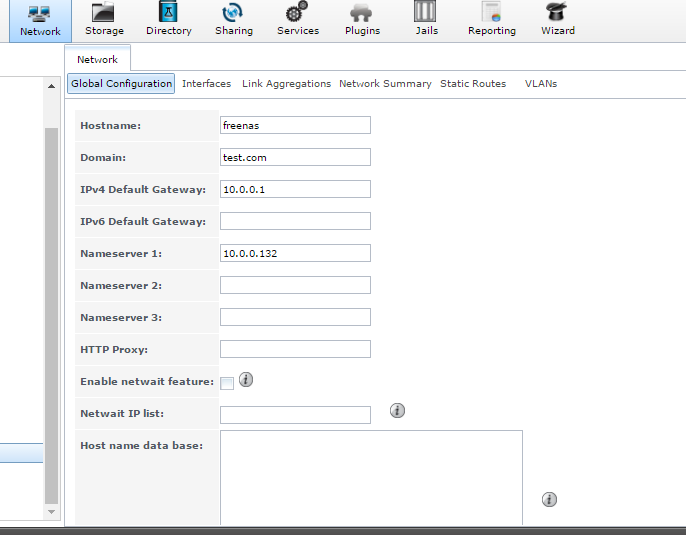The height and width of the screenshot is (535, 686).
Task: Switch to the VLANs tab
Action: [541, 84]
